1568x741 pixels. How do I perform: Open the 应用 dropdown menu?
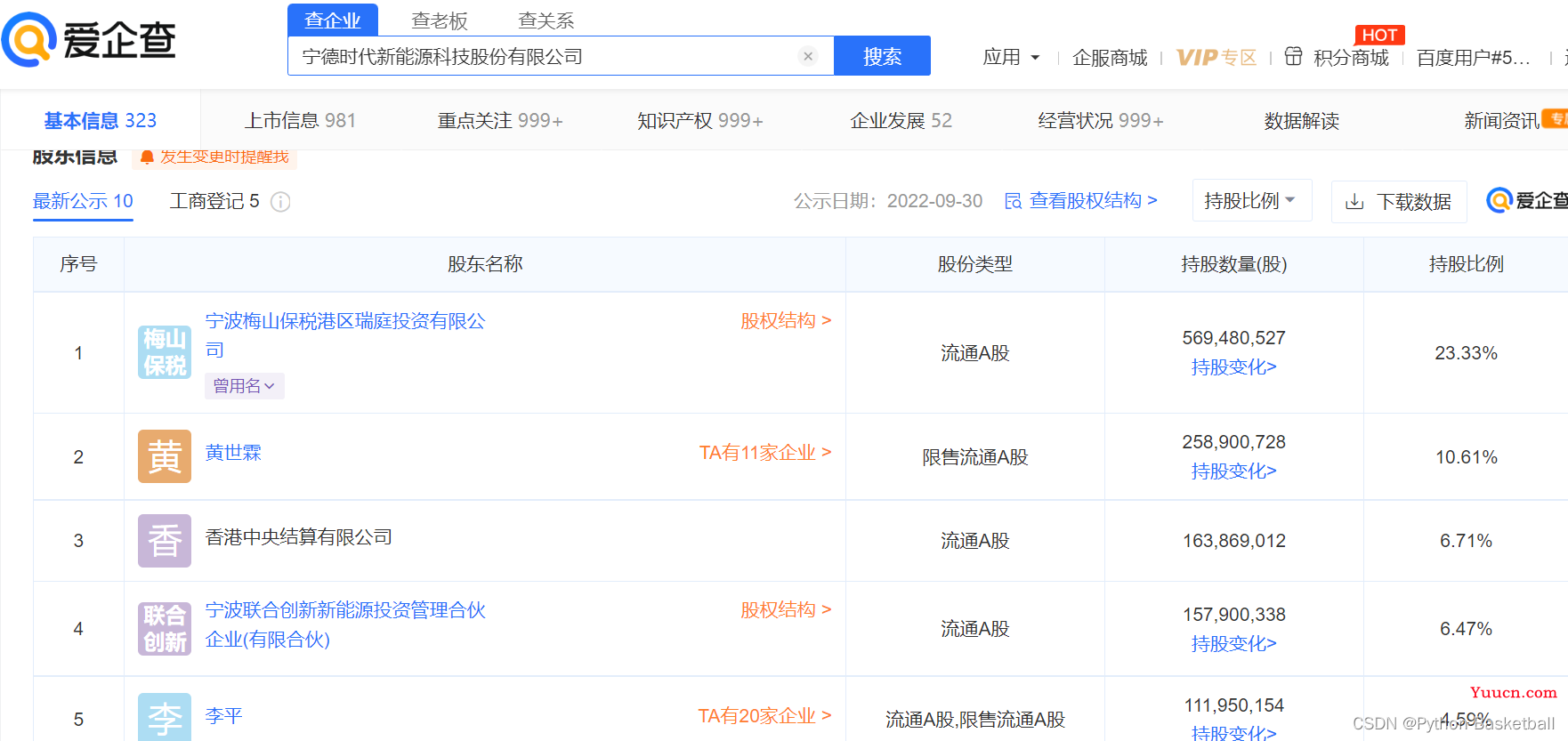tap(1011, 57)
